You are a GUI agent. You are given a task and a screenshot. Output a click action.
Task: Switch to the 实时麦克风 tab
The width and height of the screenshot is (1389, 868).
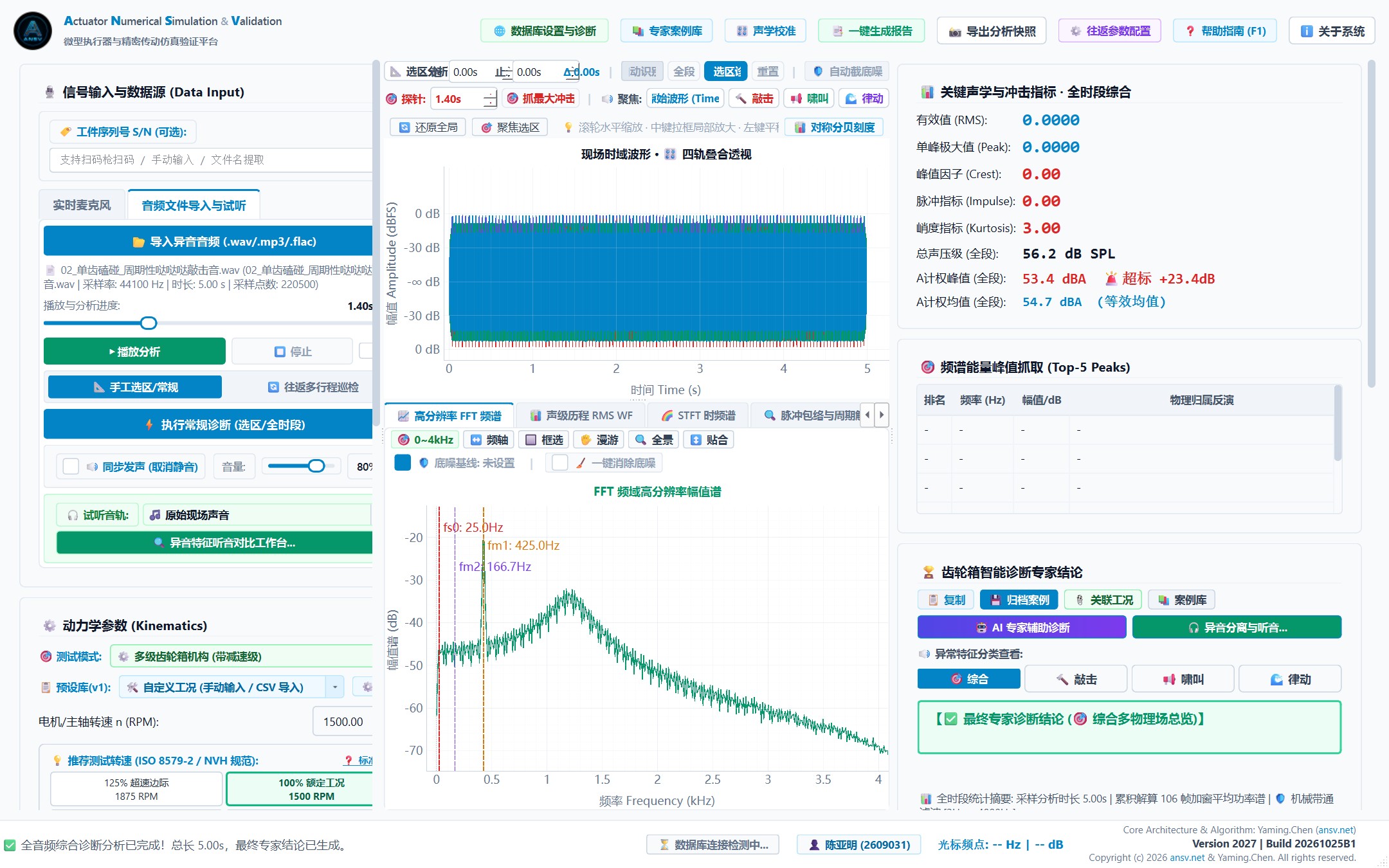pyautogui.click(x=82, y=205)
